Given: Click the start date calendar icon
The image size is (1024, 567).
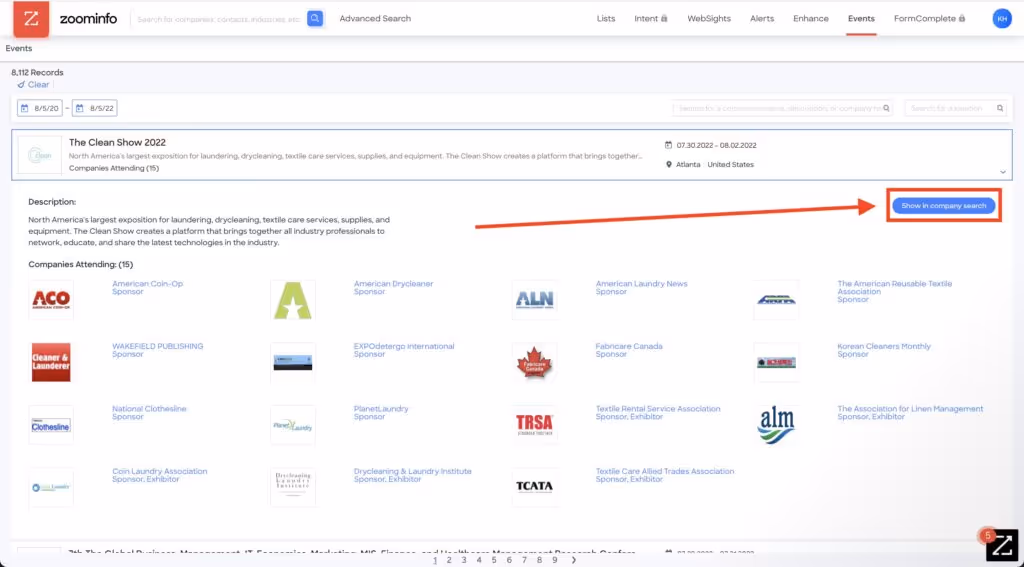Looking at the screenshot, I should [25, 108].
